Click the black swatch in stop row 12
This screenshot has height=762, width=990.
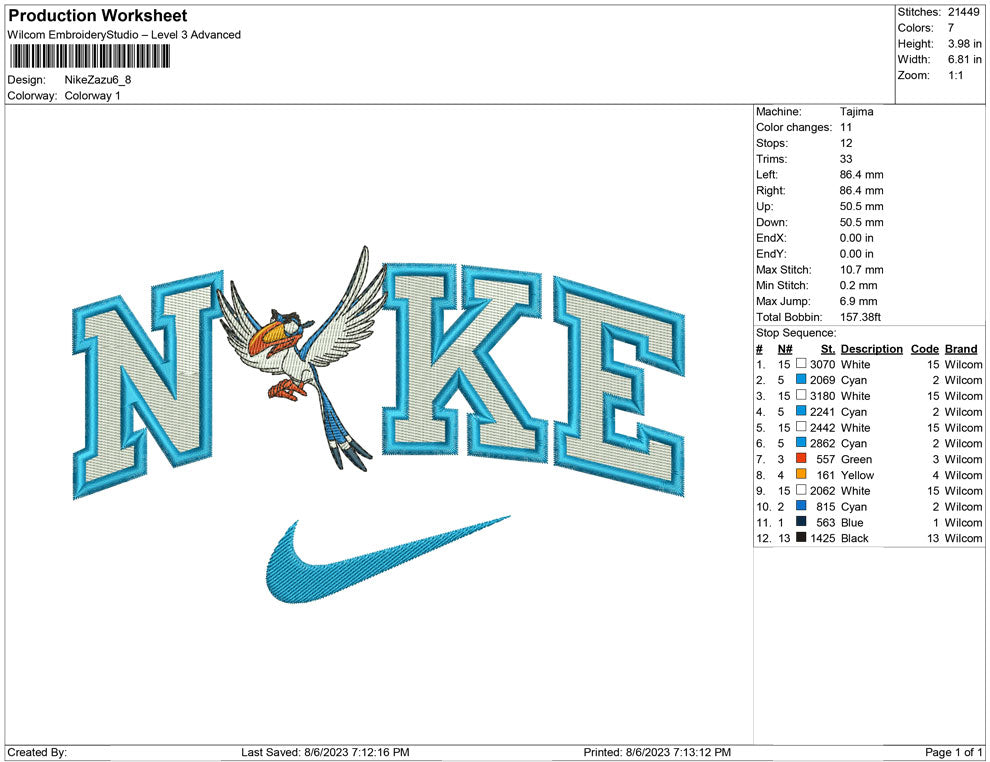[x=801, y=537]
